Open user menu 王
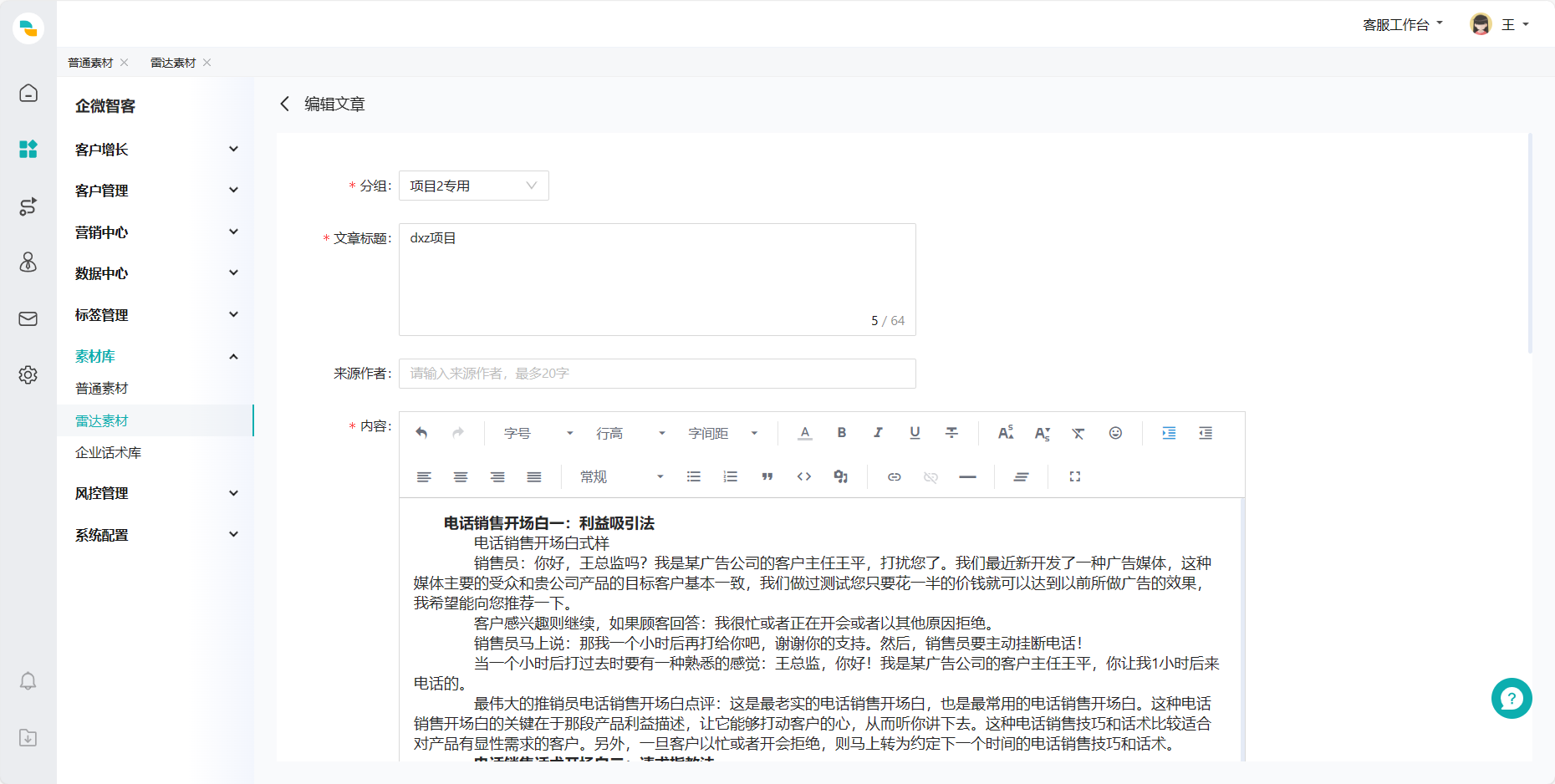 pos(1500,24)
